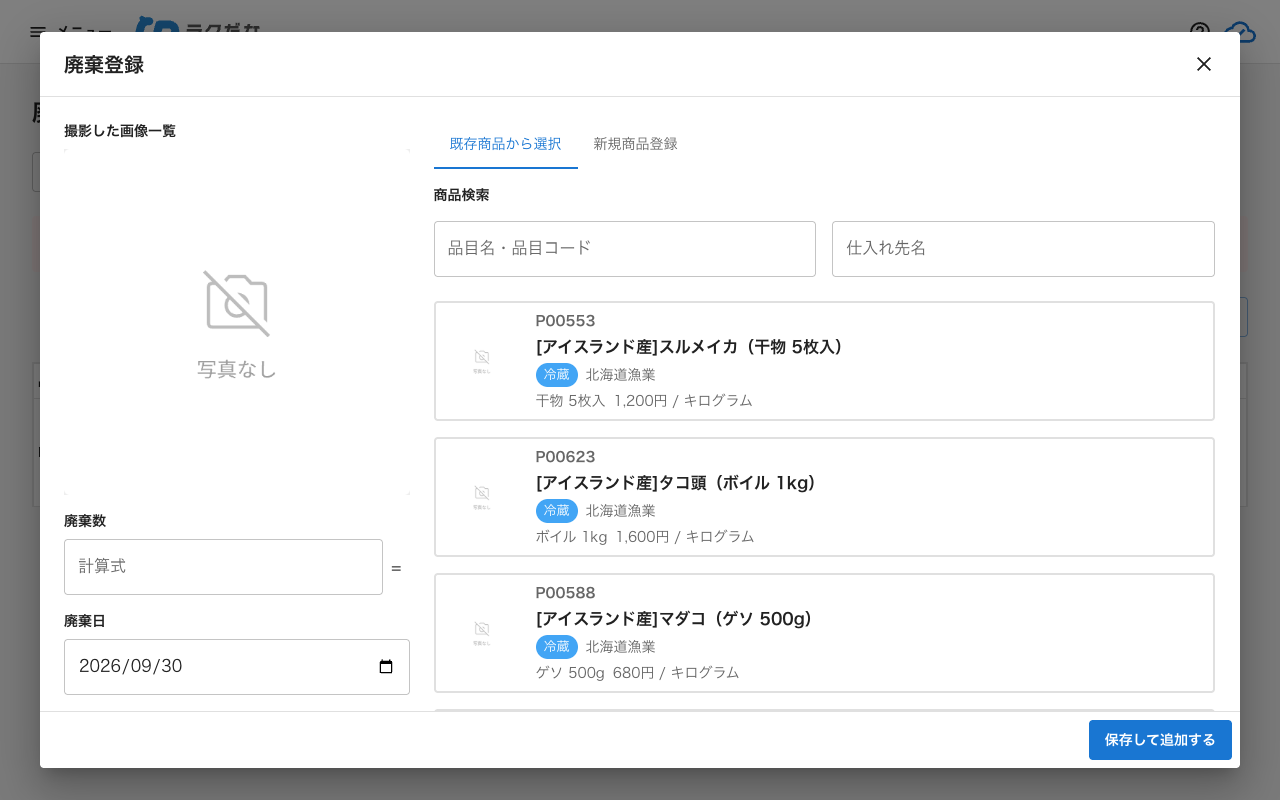Click 北海道漁業 supplier on P00623 row
This screenshot has height=800, width=1280.
[x=621, y=511]
